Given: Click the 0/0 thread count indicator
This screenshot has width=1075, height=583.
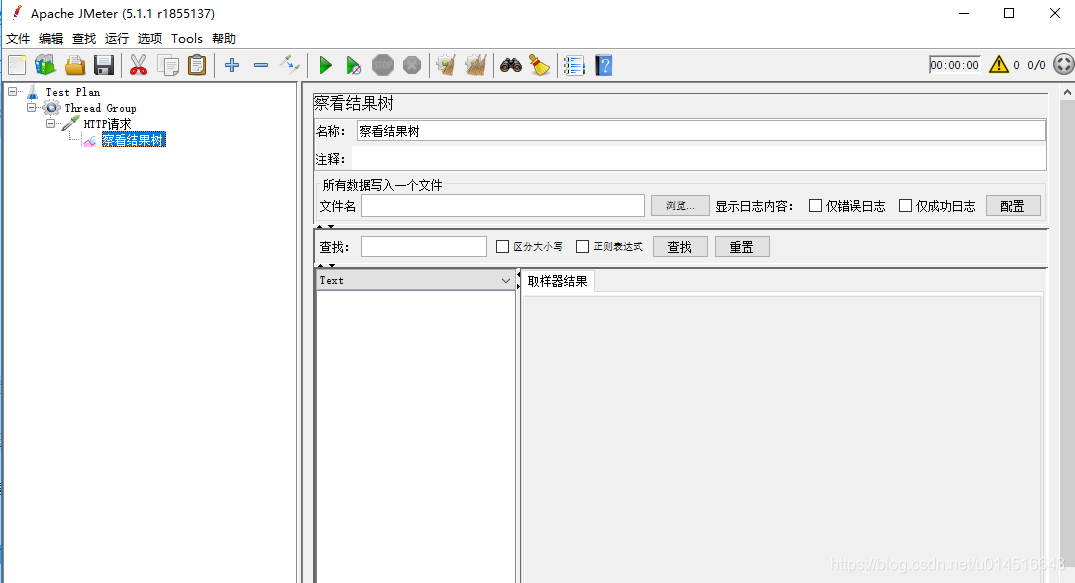Looking at the screenshot, I should (1036, 65).
